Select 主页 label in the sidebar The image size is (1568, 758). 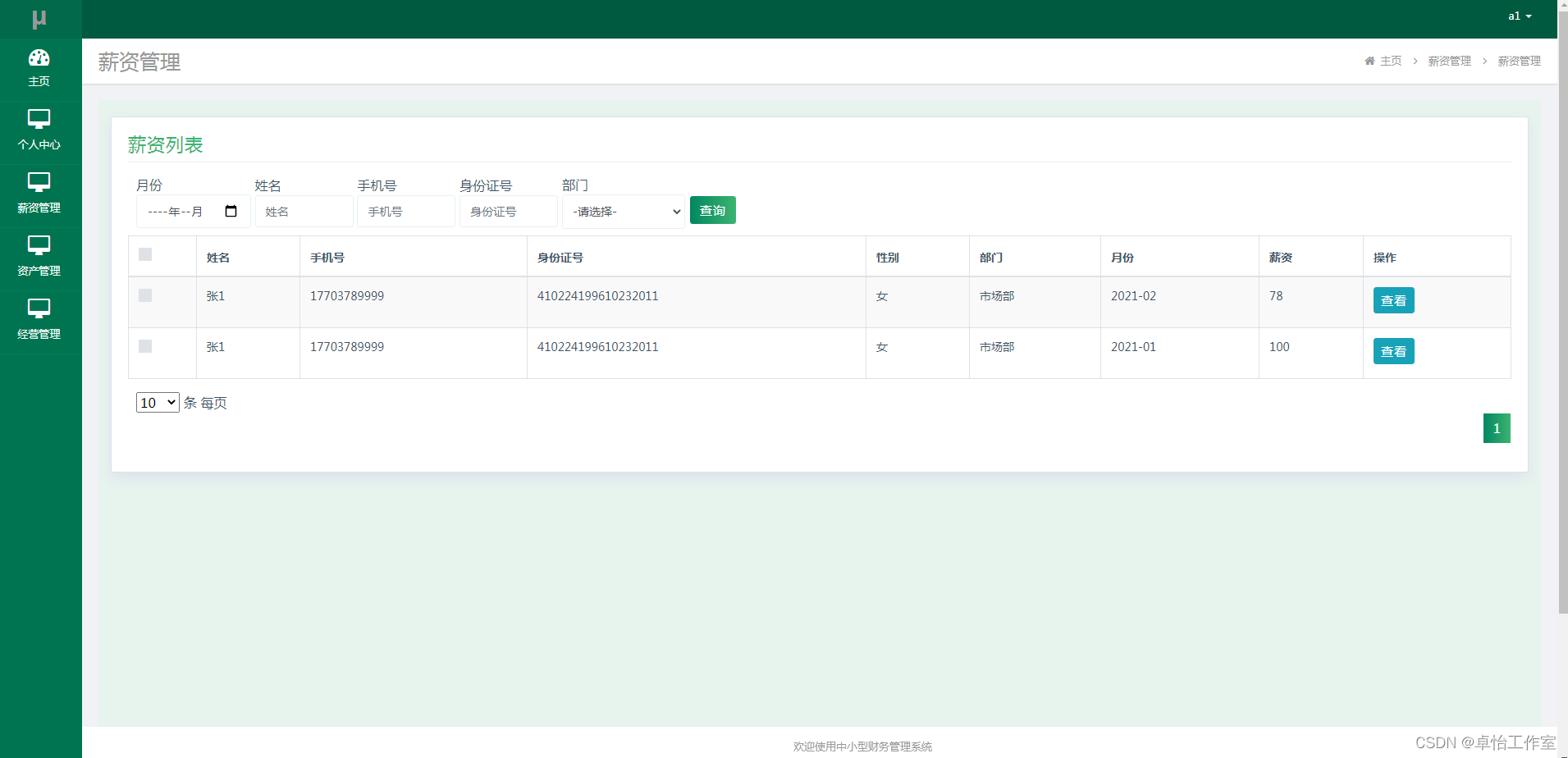pyautogui.click(x=39, y=81)
